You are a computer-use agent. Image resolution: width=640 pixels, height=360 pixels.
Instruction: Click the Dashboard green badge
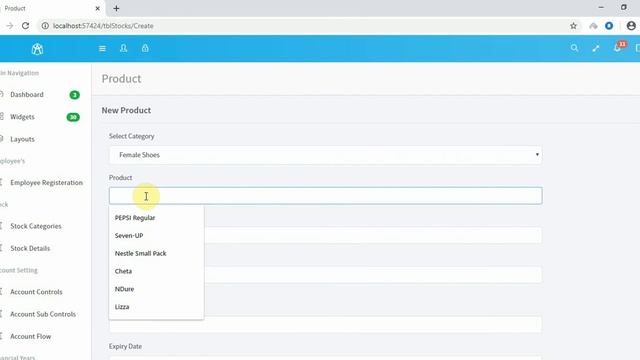[74, 95]
